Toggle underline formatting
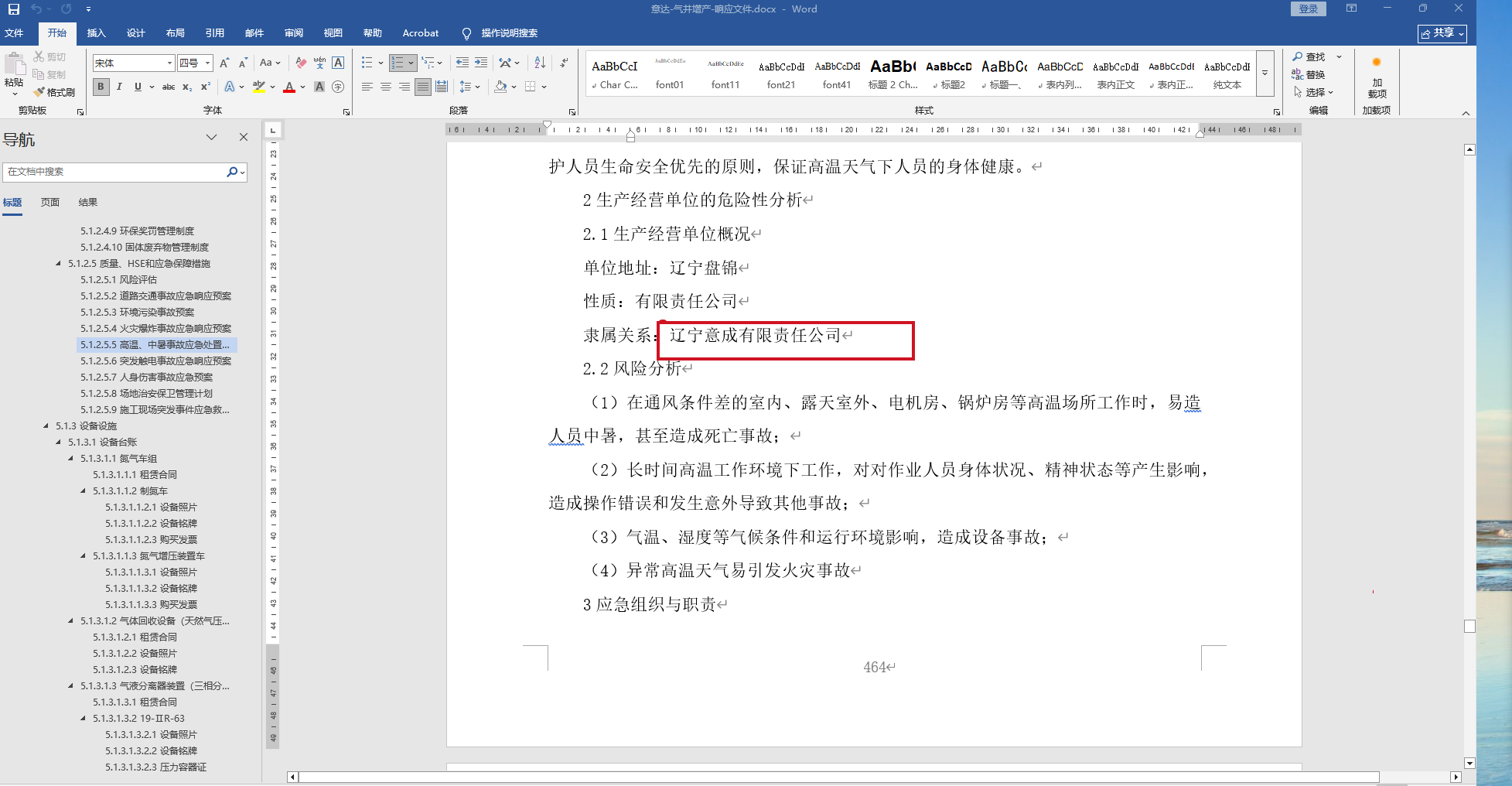The width and height of the screenshot is (1512, 786). 138,87
